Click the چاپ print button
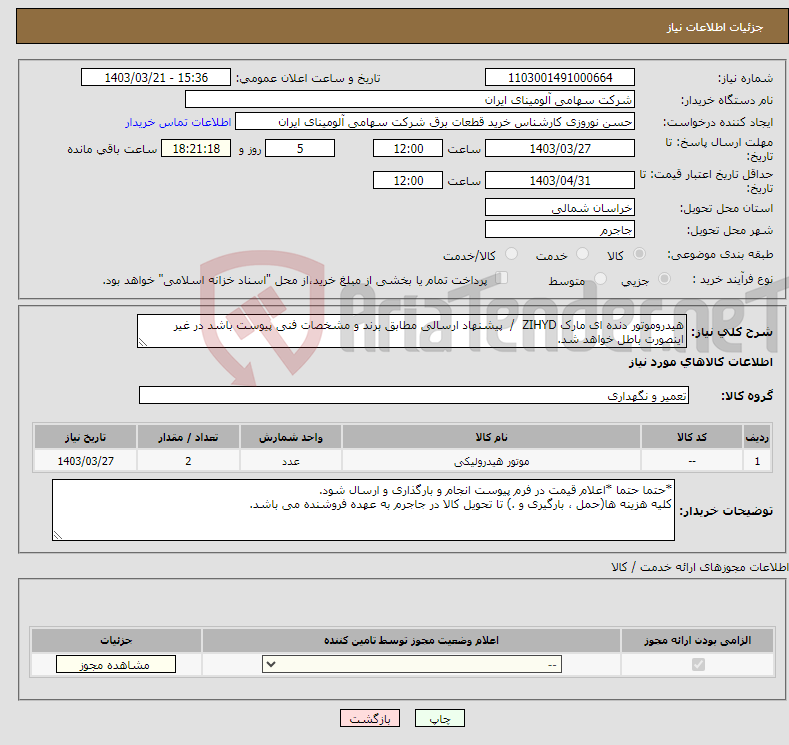Image resolution: width=789 pixels, height=745 pixels. coord(440,719)
